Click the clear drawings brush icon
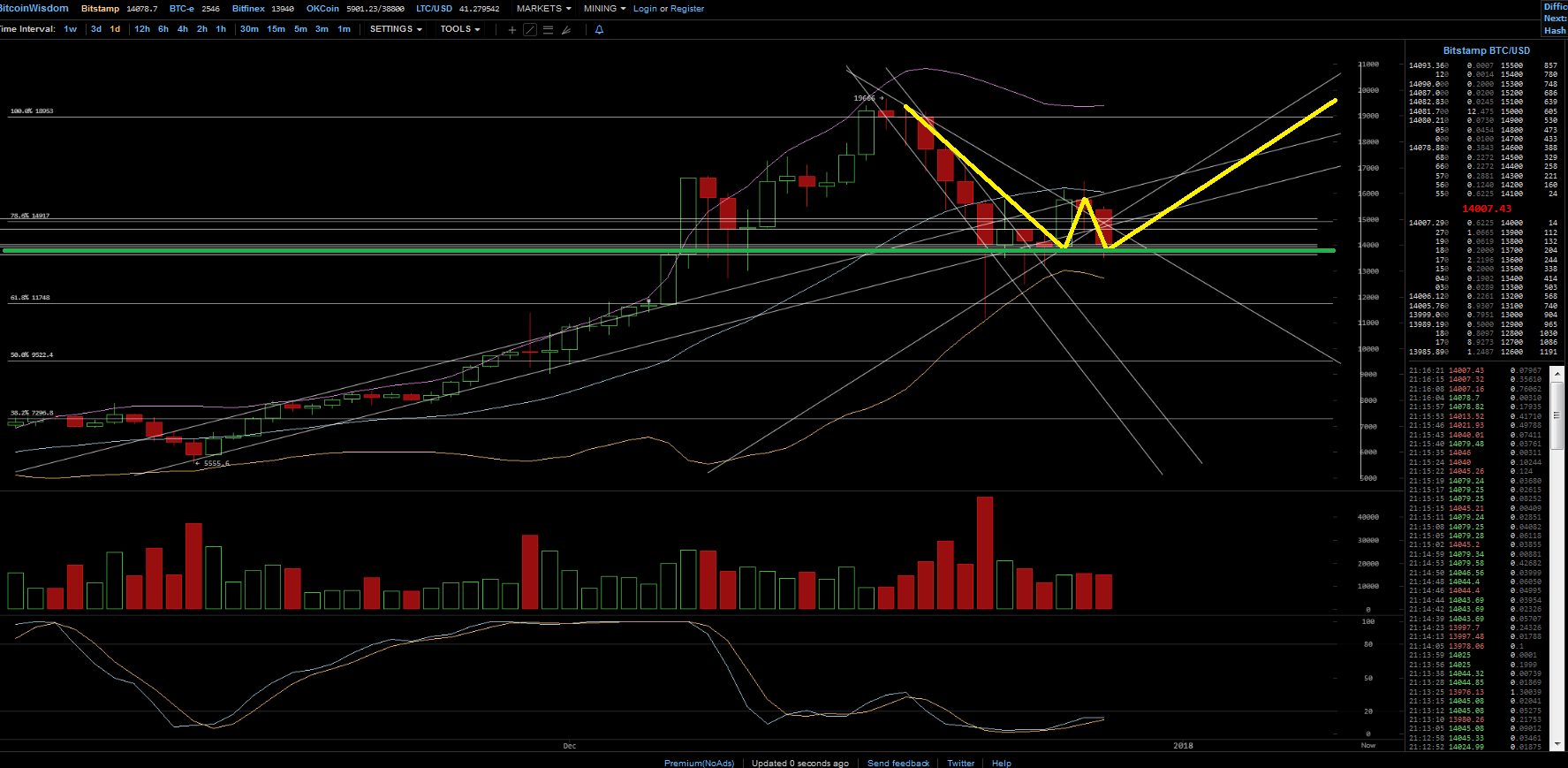The image size is (1568, 768). tap(566, 30)
